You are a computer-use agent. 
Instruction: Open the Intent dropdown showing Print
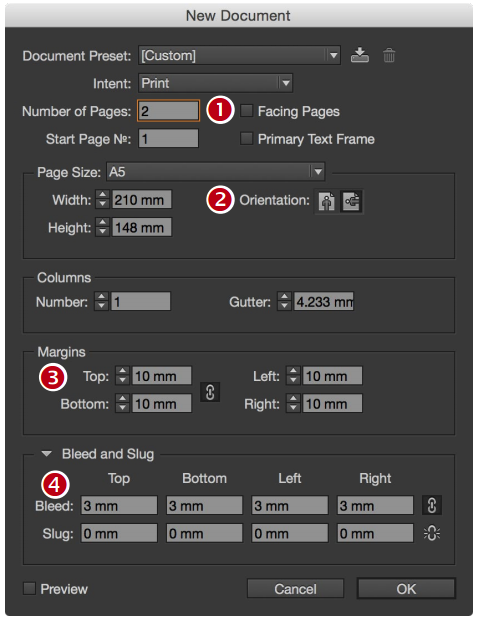pos(216,83)
